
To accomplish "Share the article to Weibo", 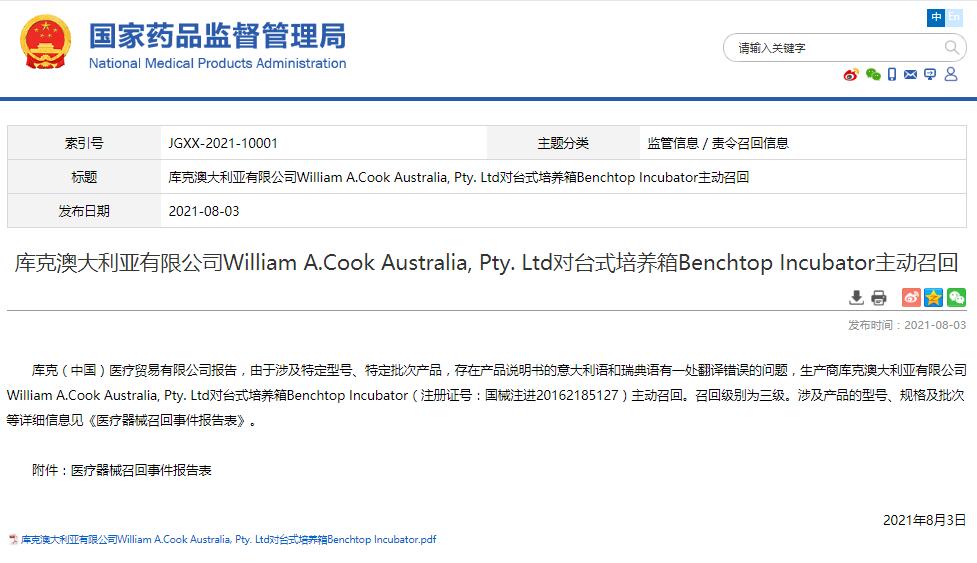I will click(911, 297).
